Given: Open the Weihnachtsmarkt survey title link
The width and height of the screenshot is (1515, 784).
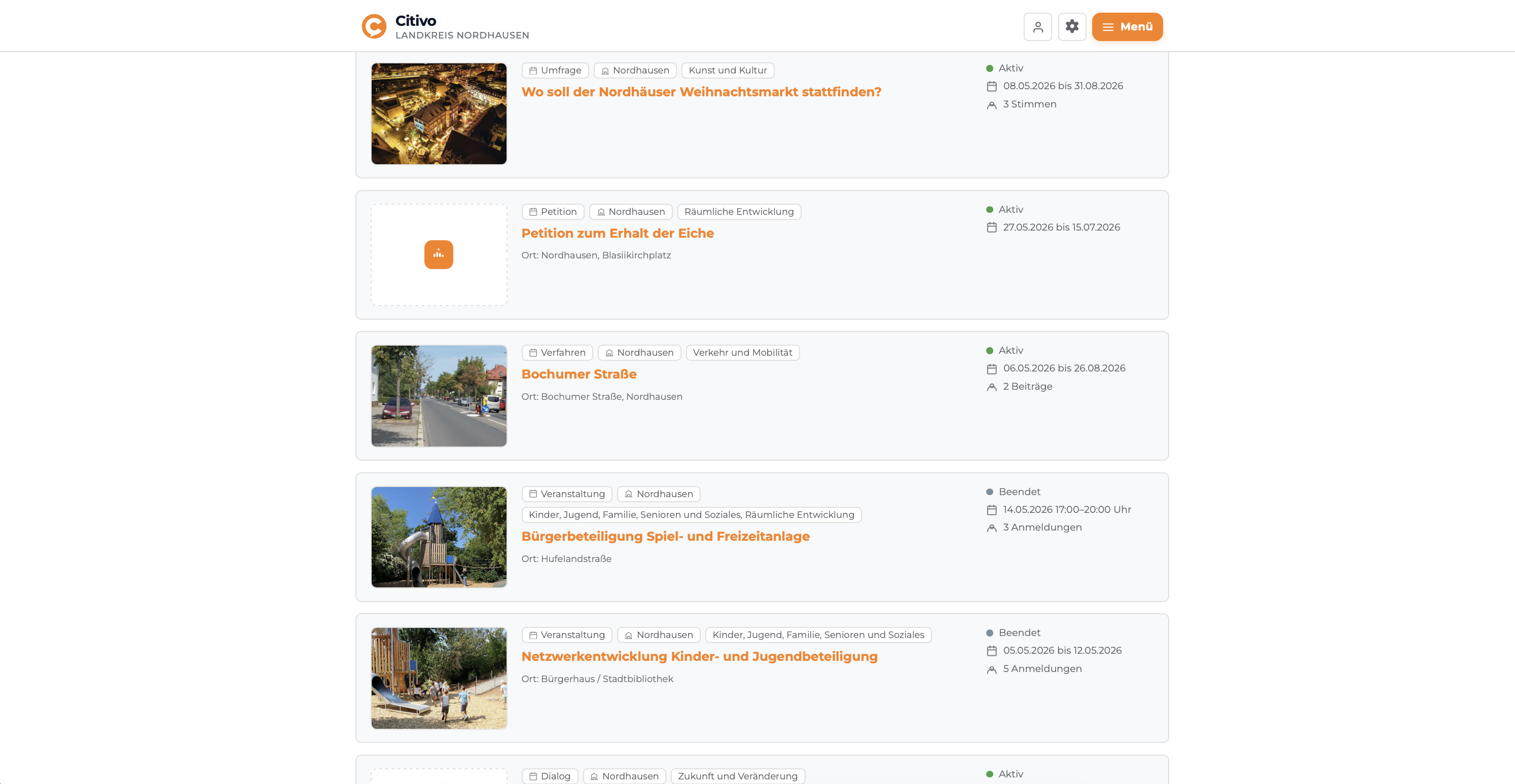Looking at the screenshot, I should [x=701, y=92].
